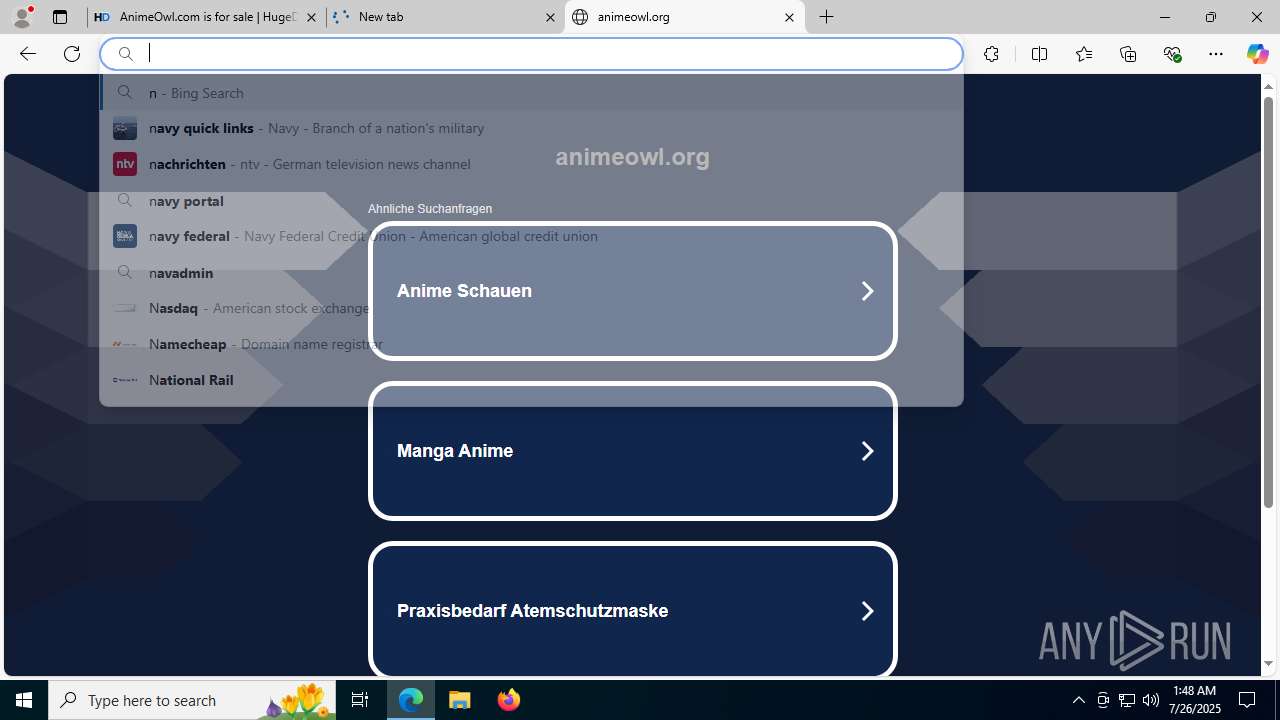1280x720 pixels.
Task: Open File Explorer taskbar icon
Action: [x=460, y=700]
